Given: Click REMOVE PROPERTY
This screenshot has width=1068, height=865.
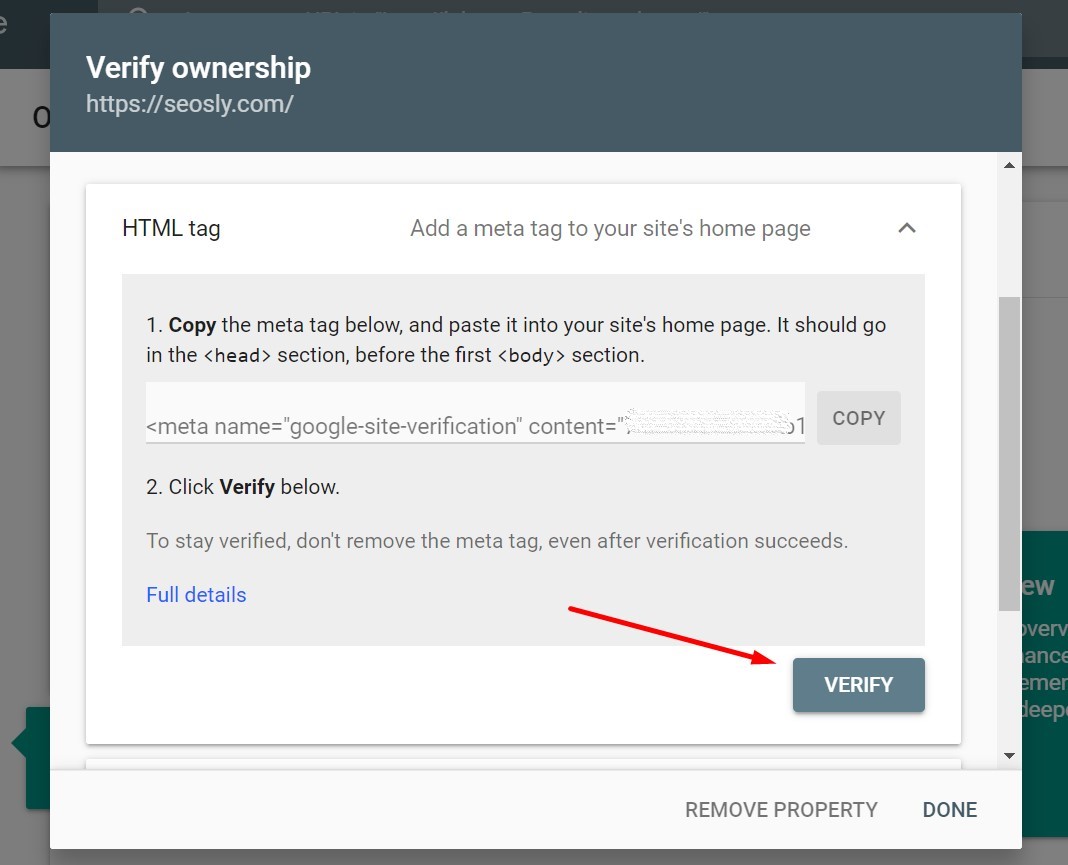Looking at the screenshot, I should [781, 810].
